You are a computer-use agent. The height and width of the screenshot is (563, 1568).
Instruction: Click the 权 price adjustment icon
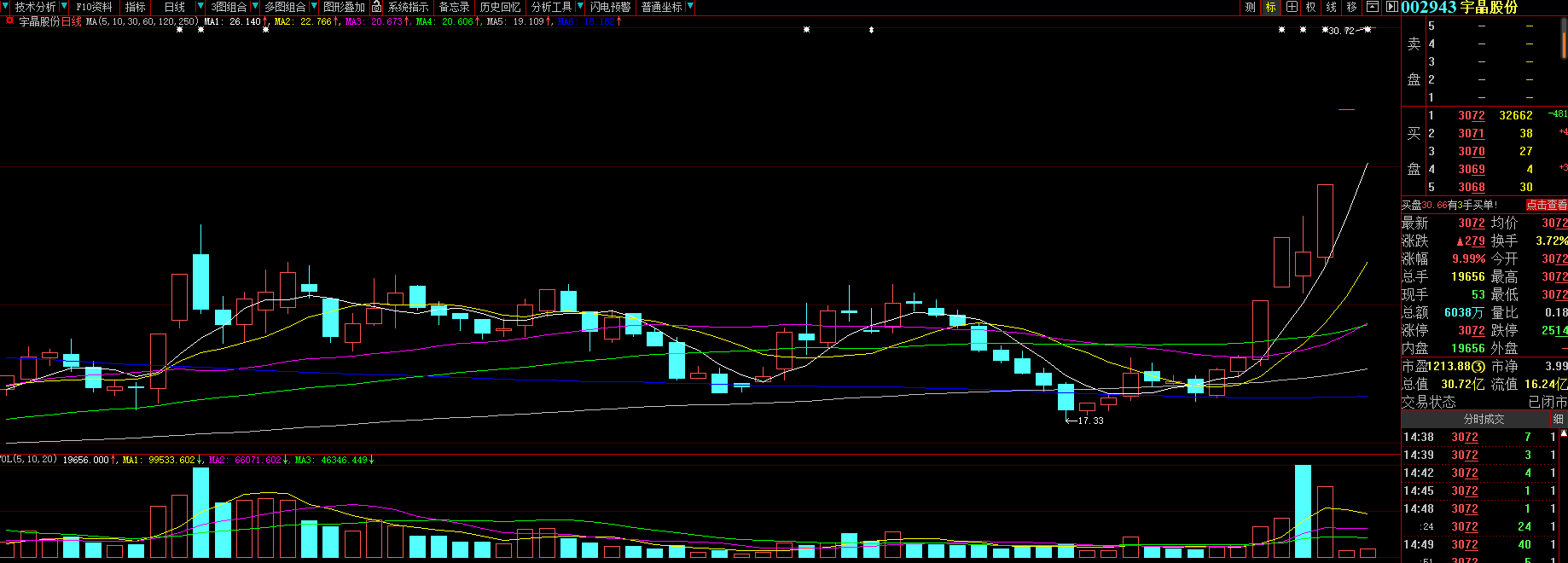click(1311, 7)
